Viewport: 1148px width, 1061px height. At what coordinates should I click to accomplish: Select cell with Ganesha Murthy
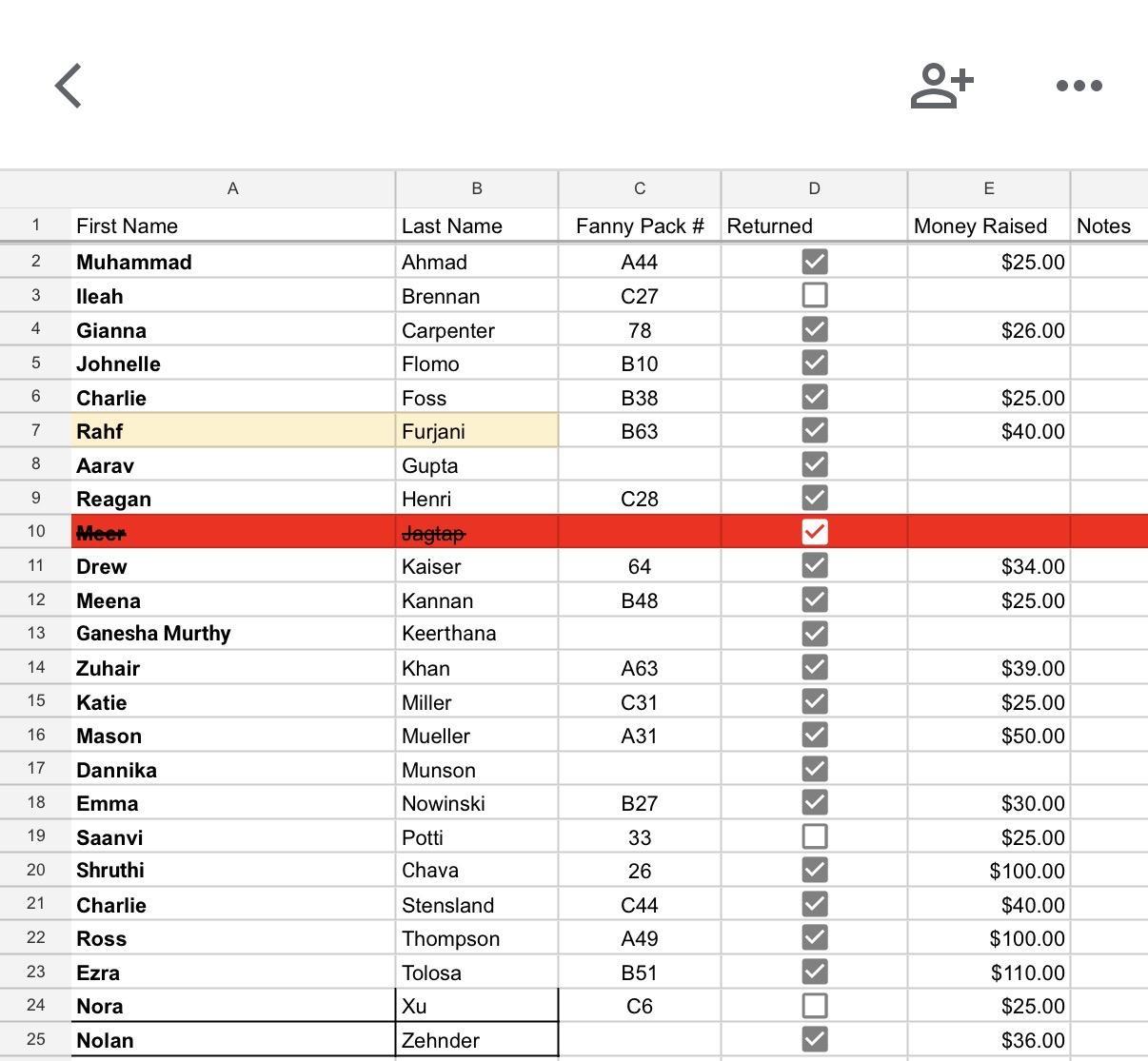click(232, 634)
